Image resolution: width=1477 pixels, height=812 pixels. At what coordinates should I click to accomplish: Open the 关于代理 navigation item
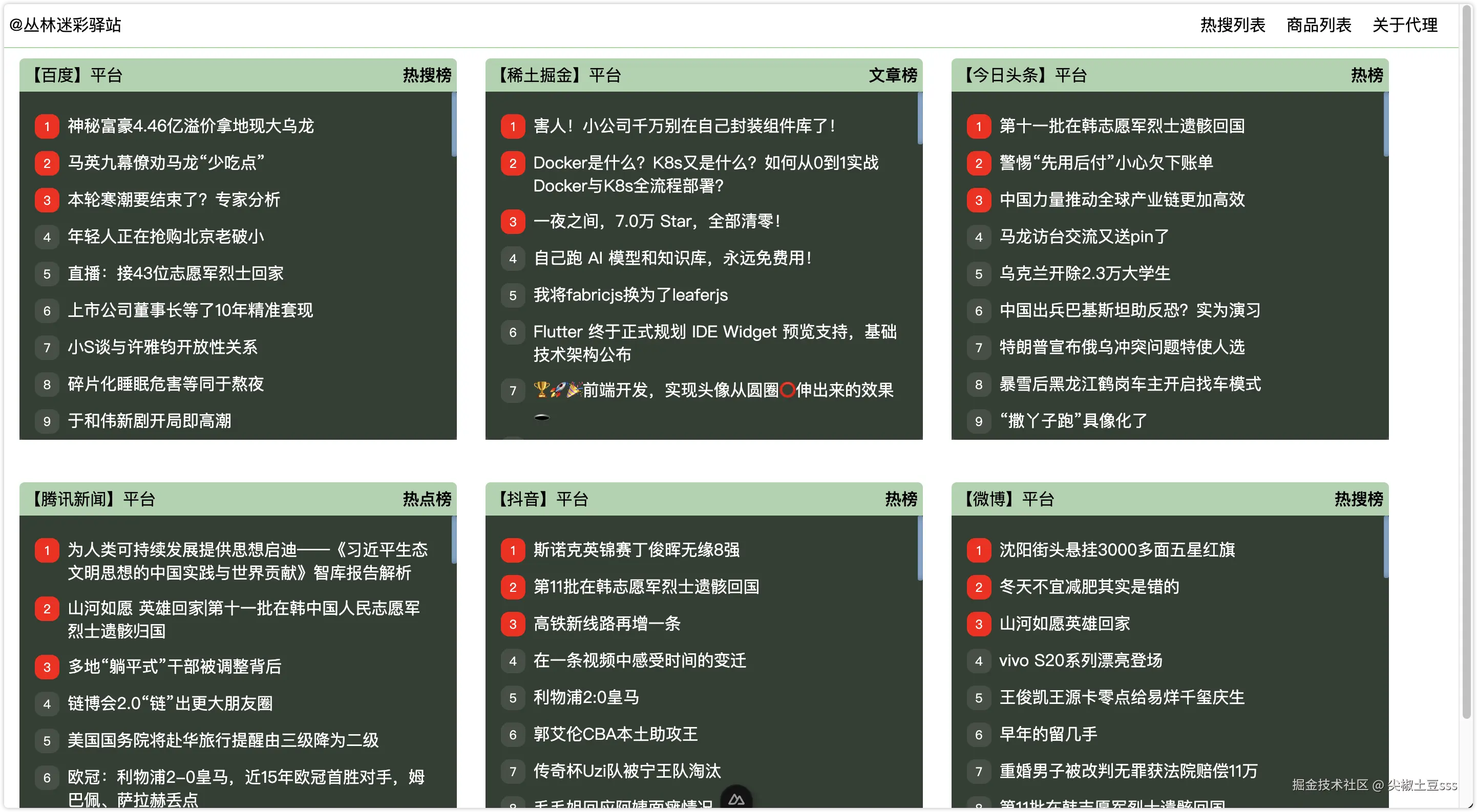tap(1405, 25)
